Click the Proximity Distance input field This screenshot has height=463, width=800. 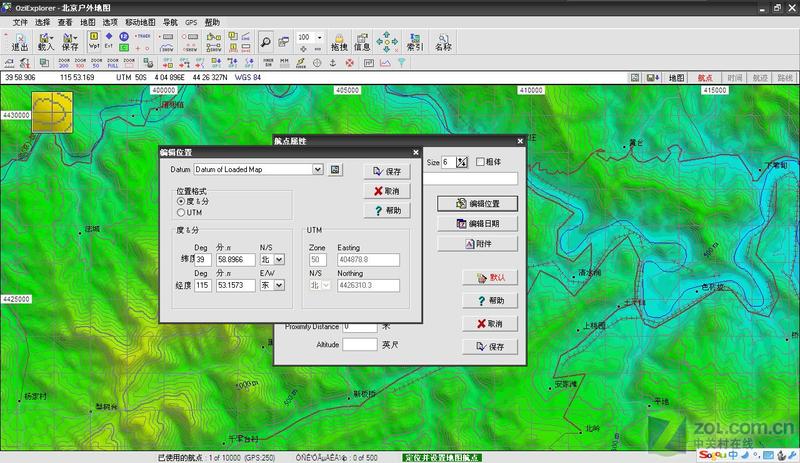click(x=360, y=327)
